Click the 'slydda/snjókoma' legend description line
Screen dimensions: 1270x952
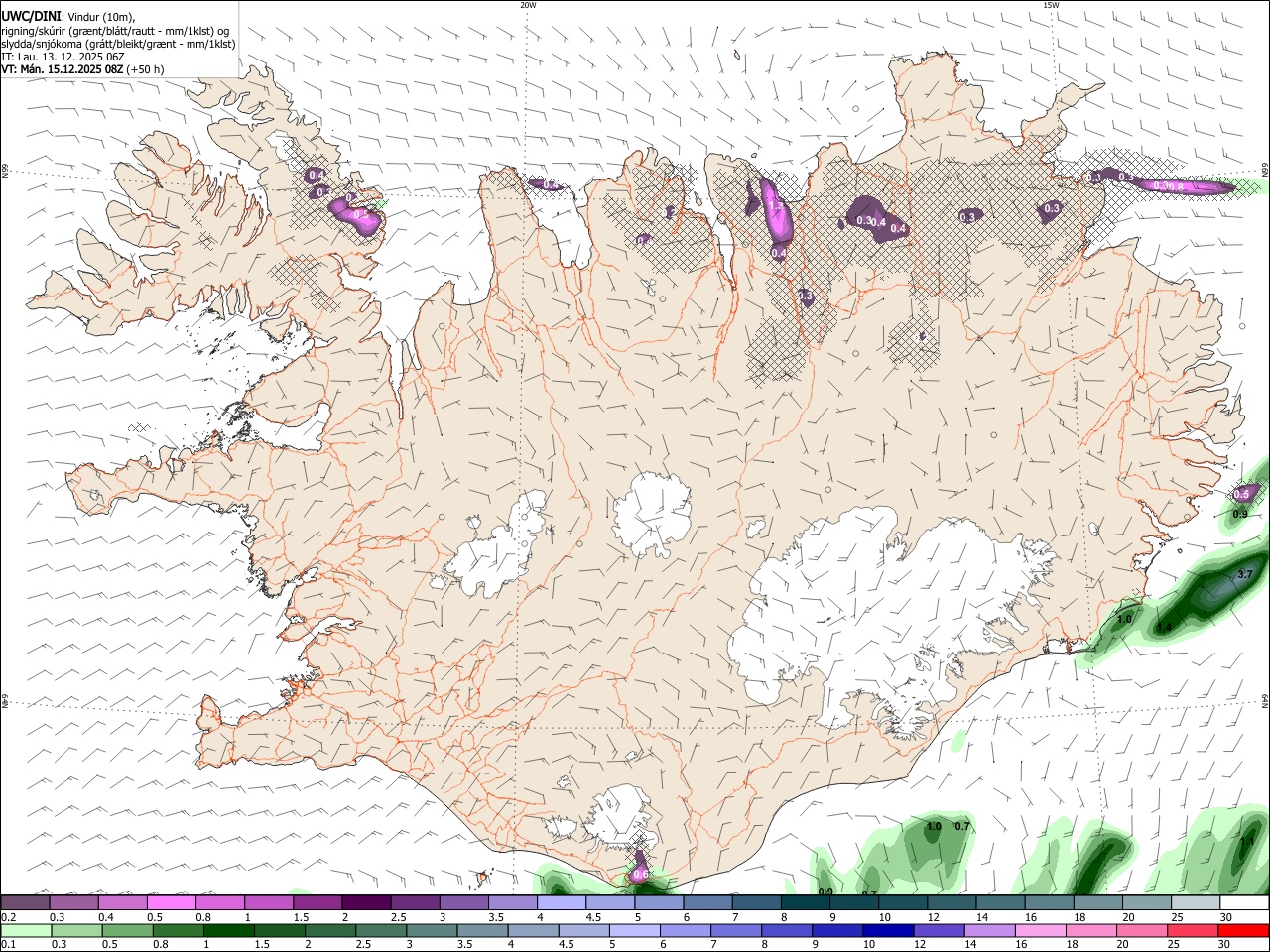click(x=119, y=44)
